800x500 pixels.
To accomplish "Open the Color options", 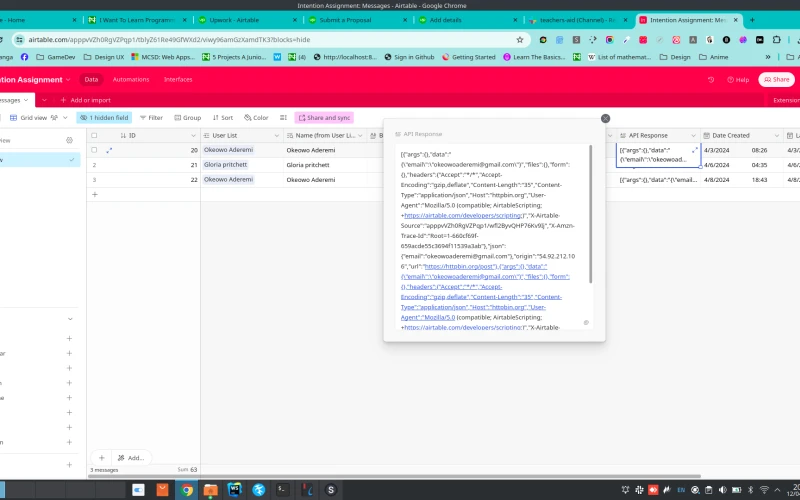I will 256,118.
